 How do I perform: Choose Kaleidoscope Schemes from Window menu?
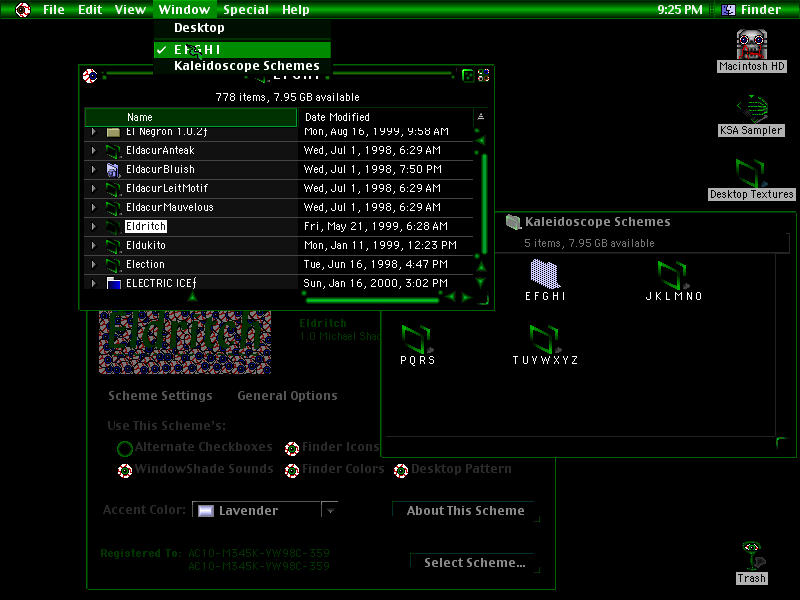(x=242, y=66)
